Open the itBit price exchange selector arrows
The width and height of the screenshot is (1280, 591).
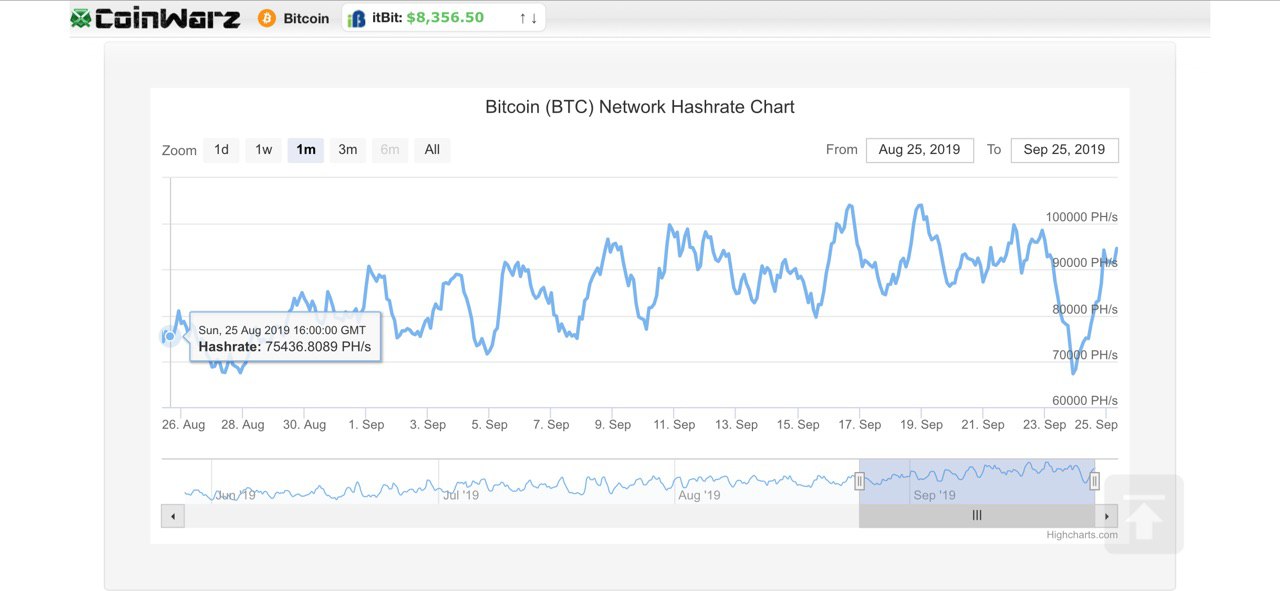click(528, 18)
